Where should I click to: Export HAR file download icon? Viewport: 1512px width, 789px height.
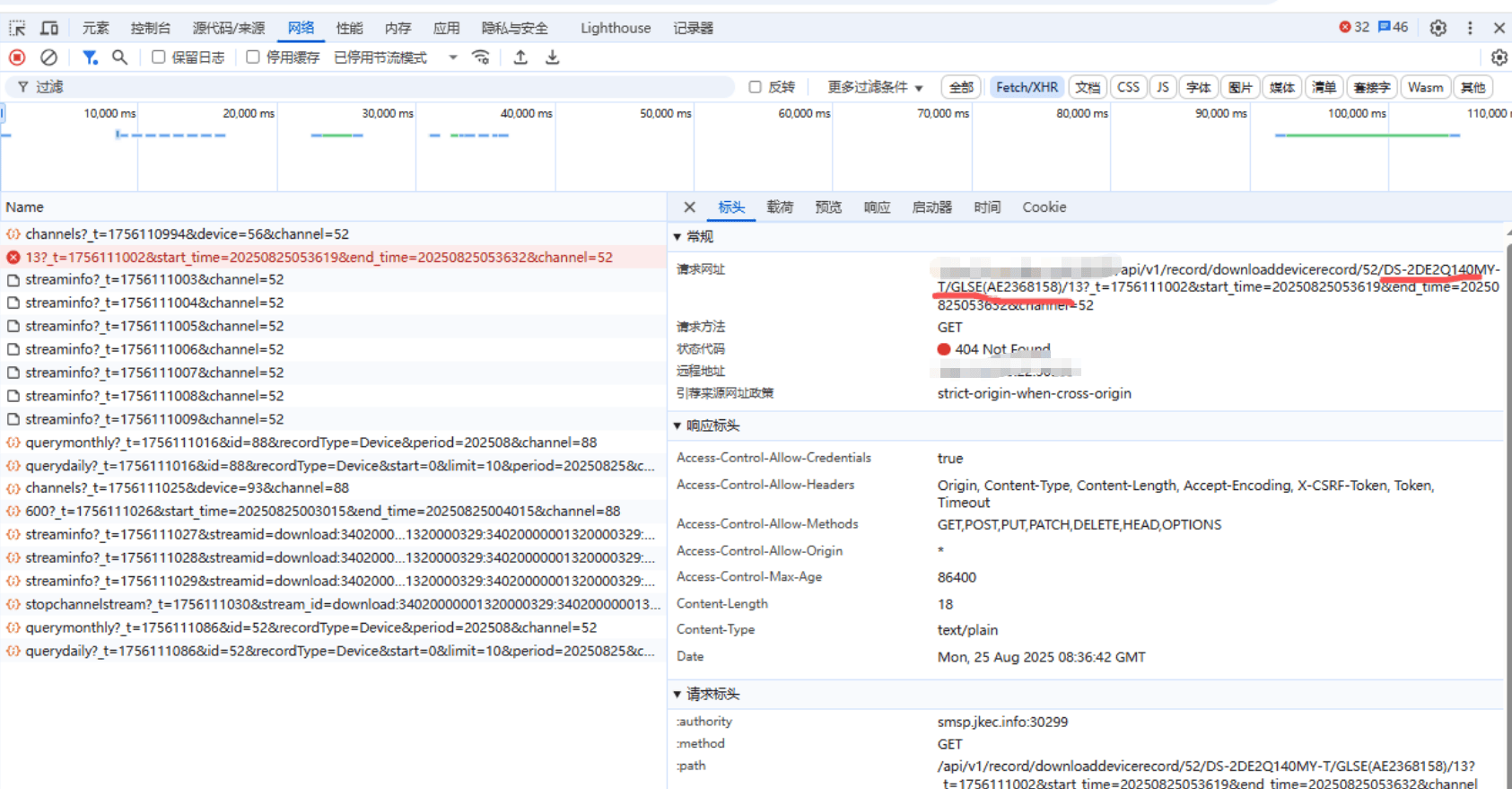(x=553, y=57)
